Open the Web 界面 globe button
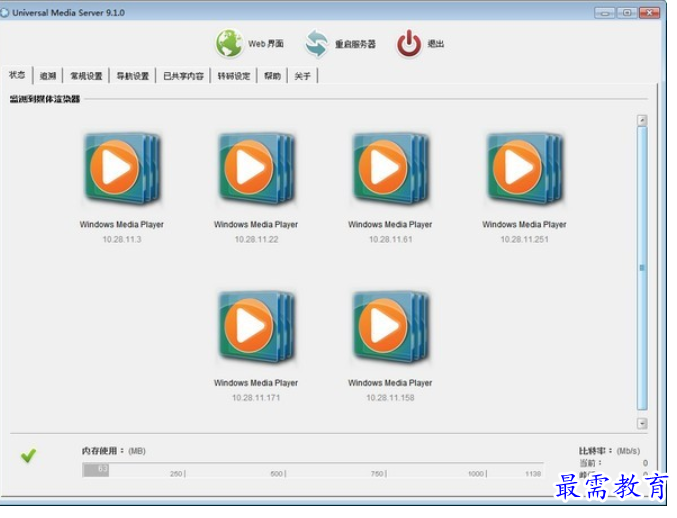 [250, 44]
